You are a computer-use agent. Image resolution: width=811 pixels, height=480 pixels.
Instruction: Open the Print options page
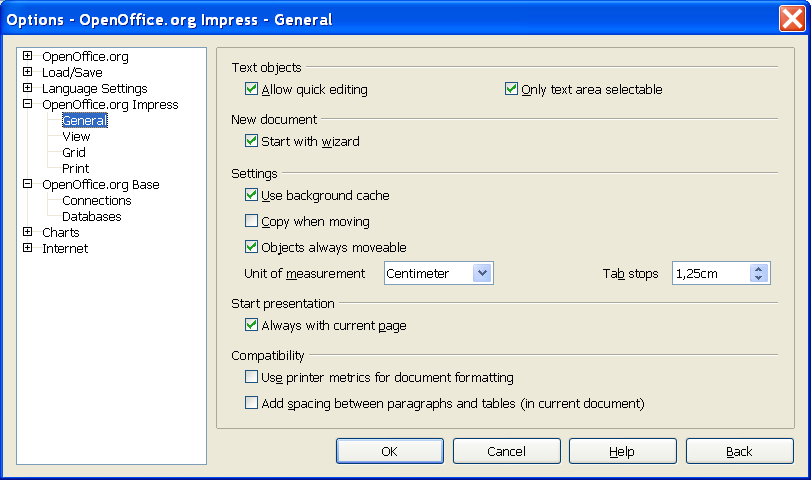point(76,169)
